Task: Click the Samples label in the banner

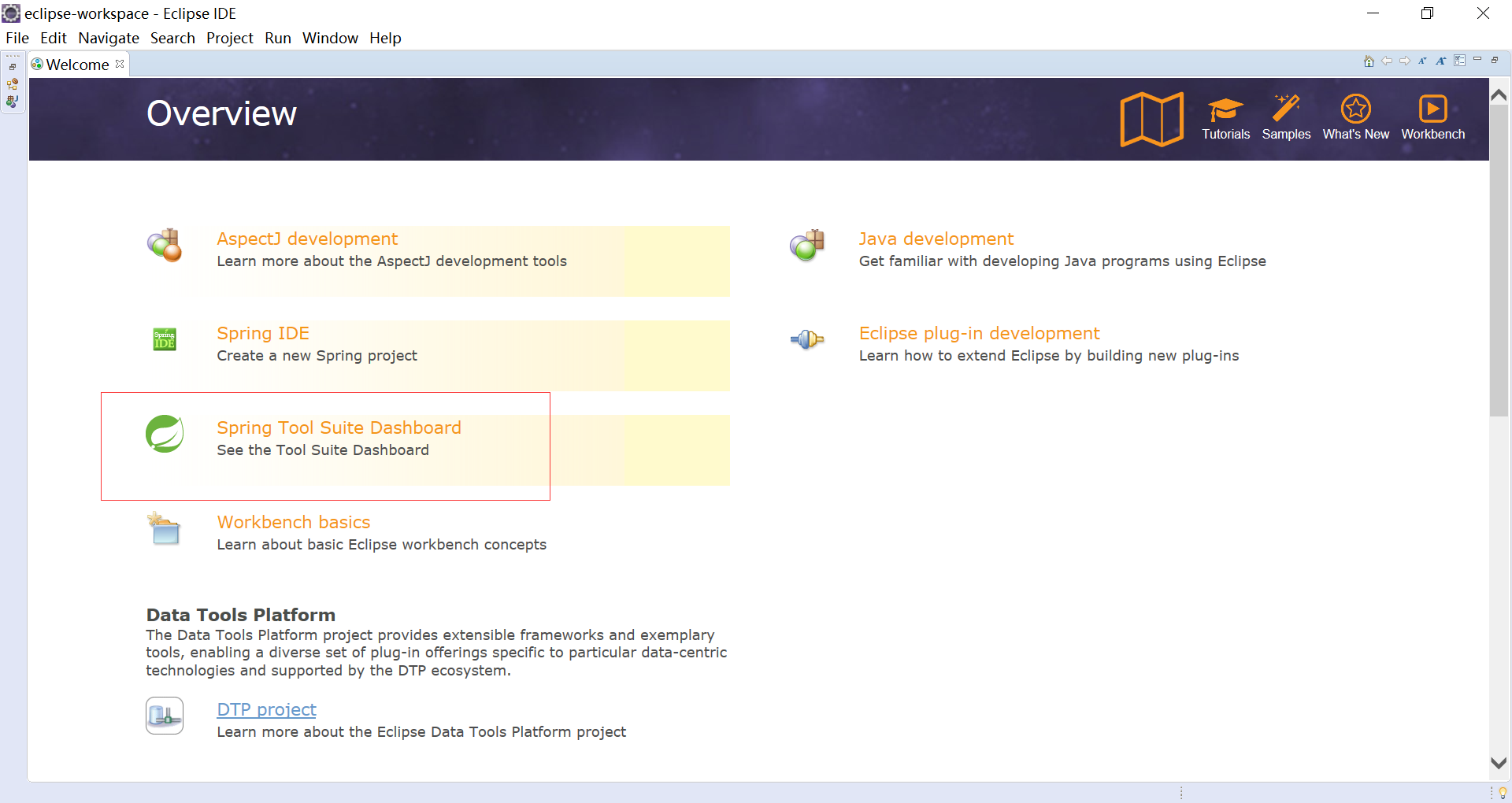Action: (x=1286, y=134)
